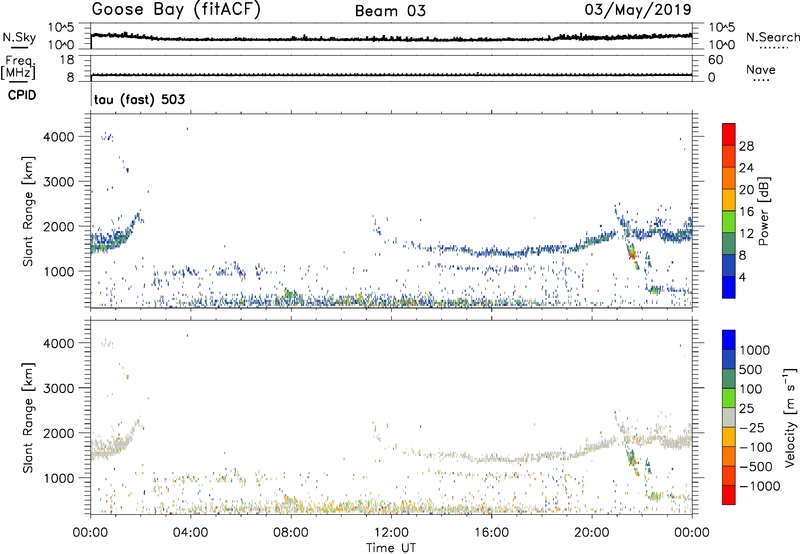The height and width of the screenshot is (554, 800).
Task: Click the "28" label on Power colorbar
Action: [746, 146]
